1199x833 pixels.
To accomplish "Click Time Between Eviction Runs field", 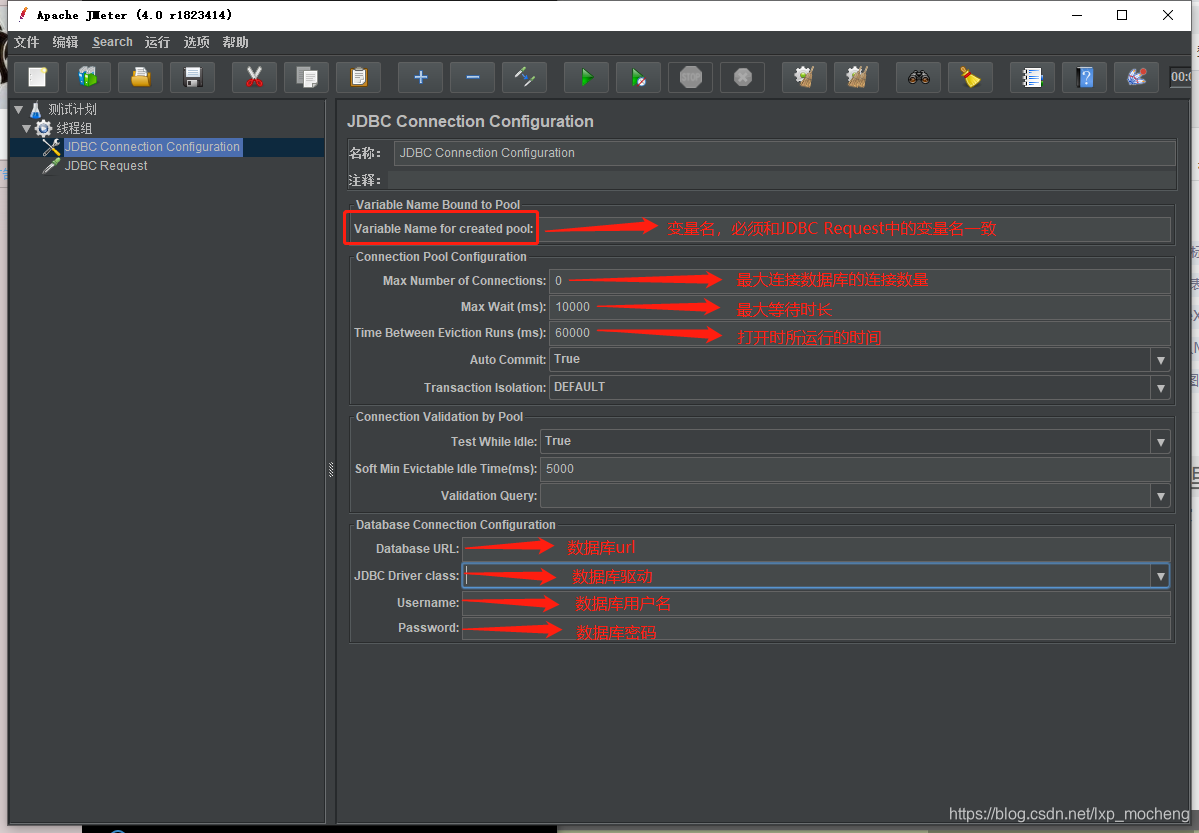I will pyautogui.click(x=859, y=333).
